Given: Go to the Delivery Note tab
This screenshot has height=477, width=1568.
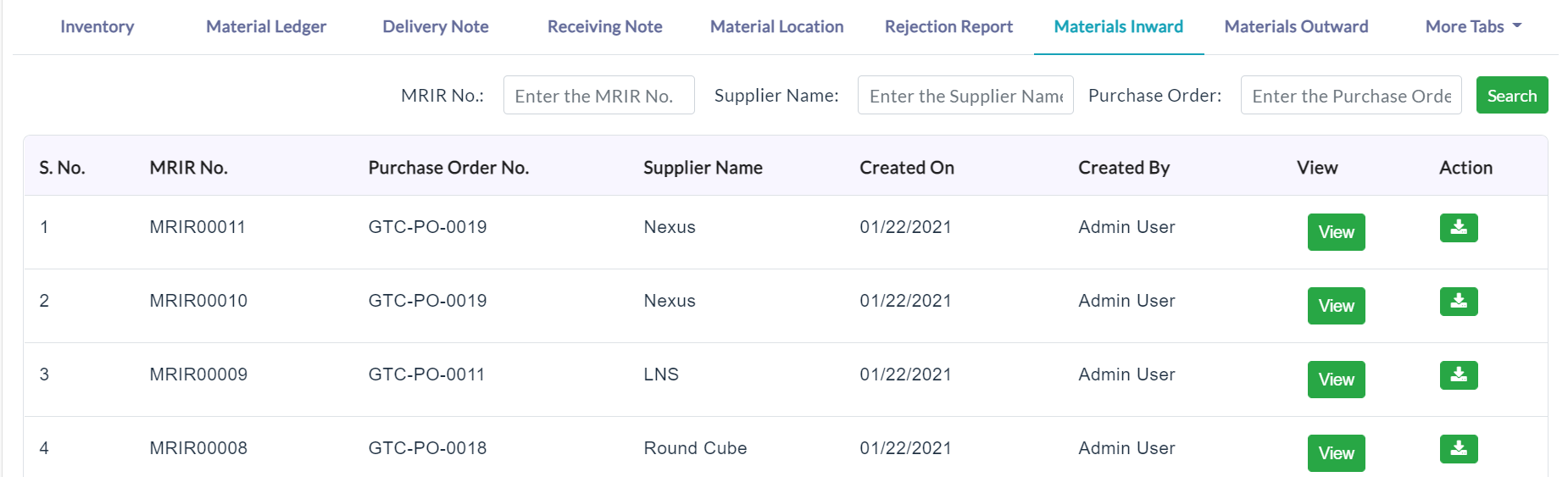Looking at the screenshot, I should pos(436,27).
